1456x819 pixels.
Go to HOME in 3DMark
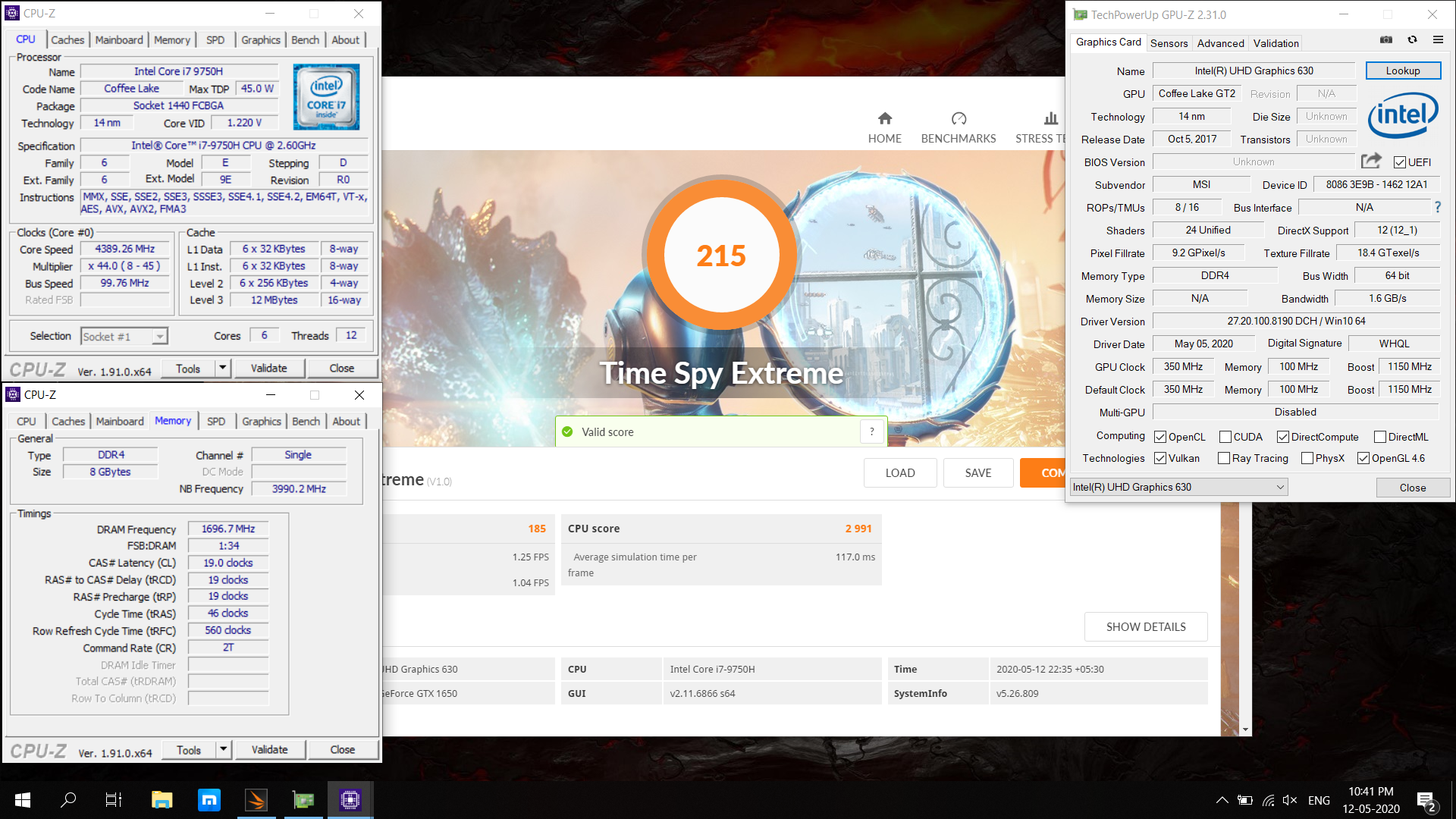(884, 127)
